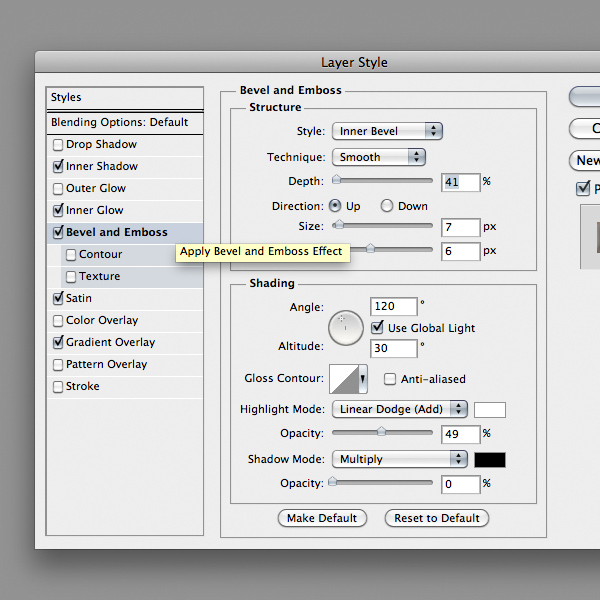Screen dimensions: 600x600
Task: Enable the Drop Shadow checkbox
Action: (58, 145)
